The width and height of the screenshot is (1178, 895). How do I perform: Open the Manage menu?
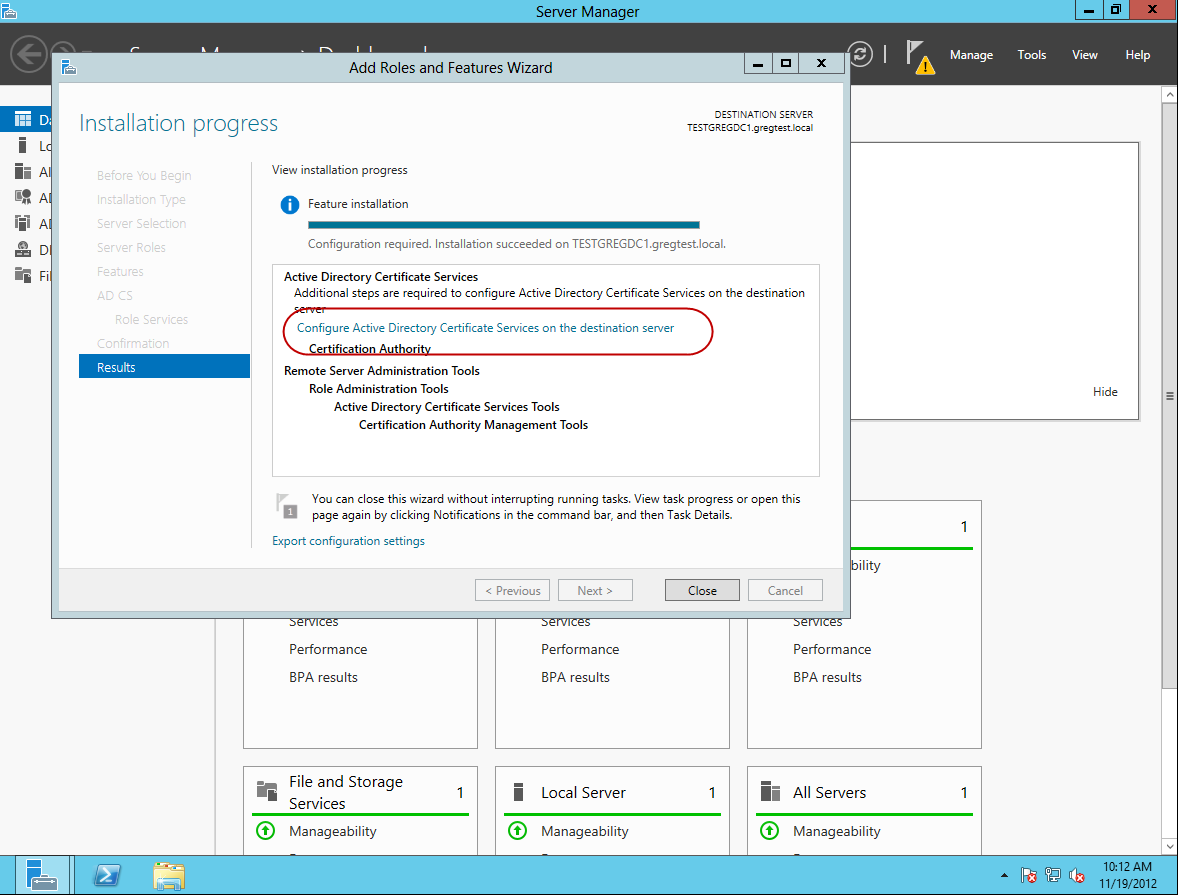(971, 55)
